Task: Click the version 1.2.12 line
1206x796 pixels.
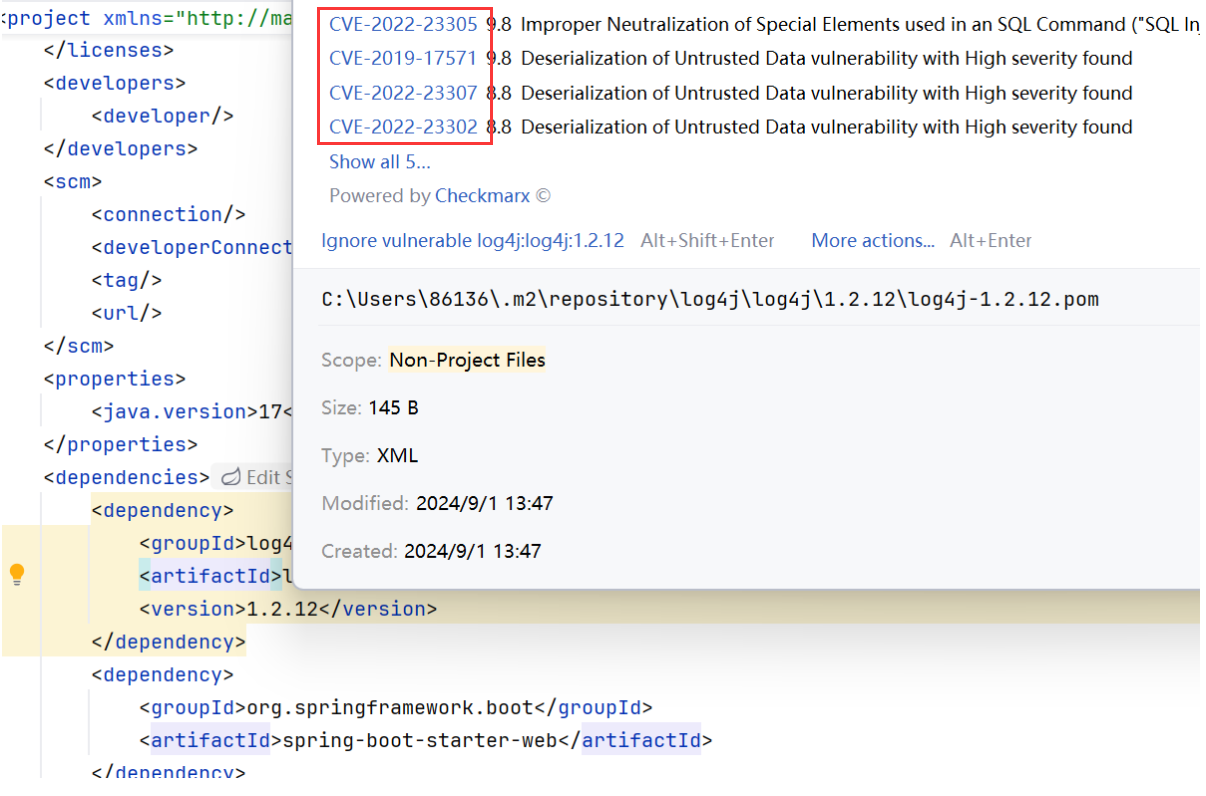Action: [x=288, y=609]
